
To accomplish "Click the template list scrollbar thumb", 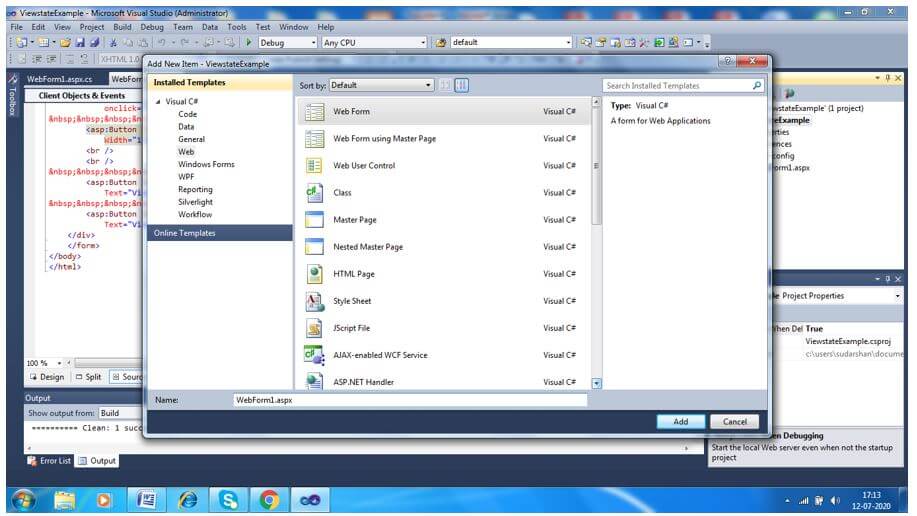I will point(597,166).
